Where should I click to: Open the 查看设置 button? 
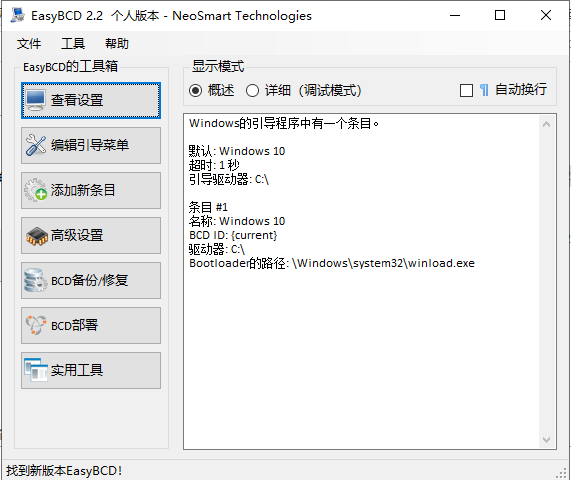coord(91,100)
